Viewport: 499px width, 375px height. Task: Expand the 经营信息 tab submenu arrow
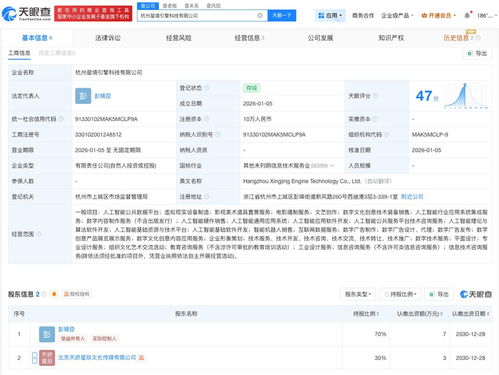coord(263,38)
